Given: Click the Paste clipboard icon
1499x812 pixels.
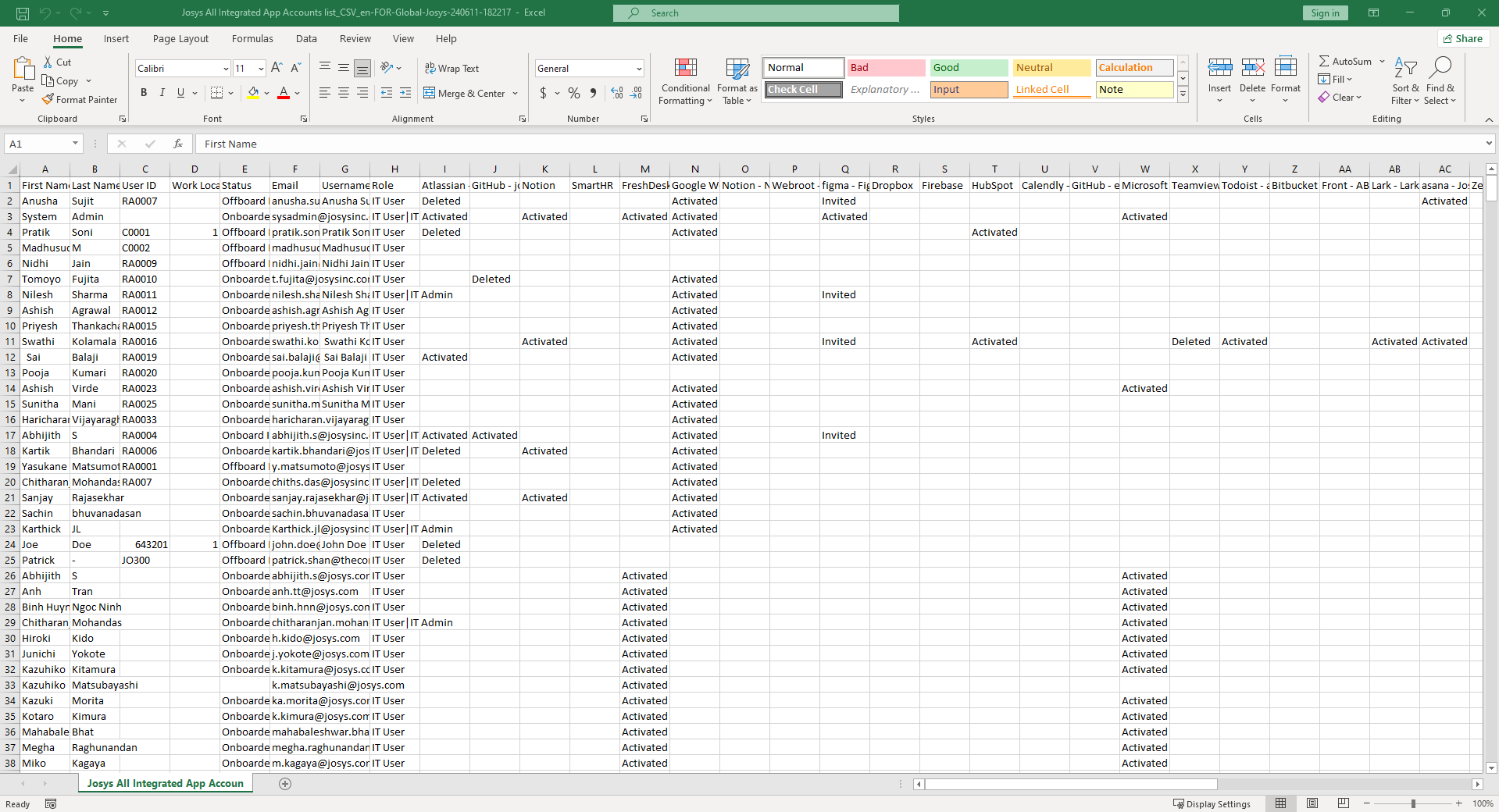Looking at the screenshot, I should tap(23, 69).
